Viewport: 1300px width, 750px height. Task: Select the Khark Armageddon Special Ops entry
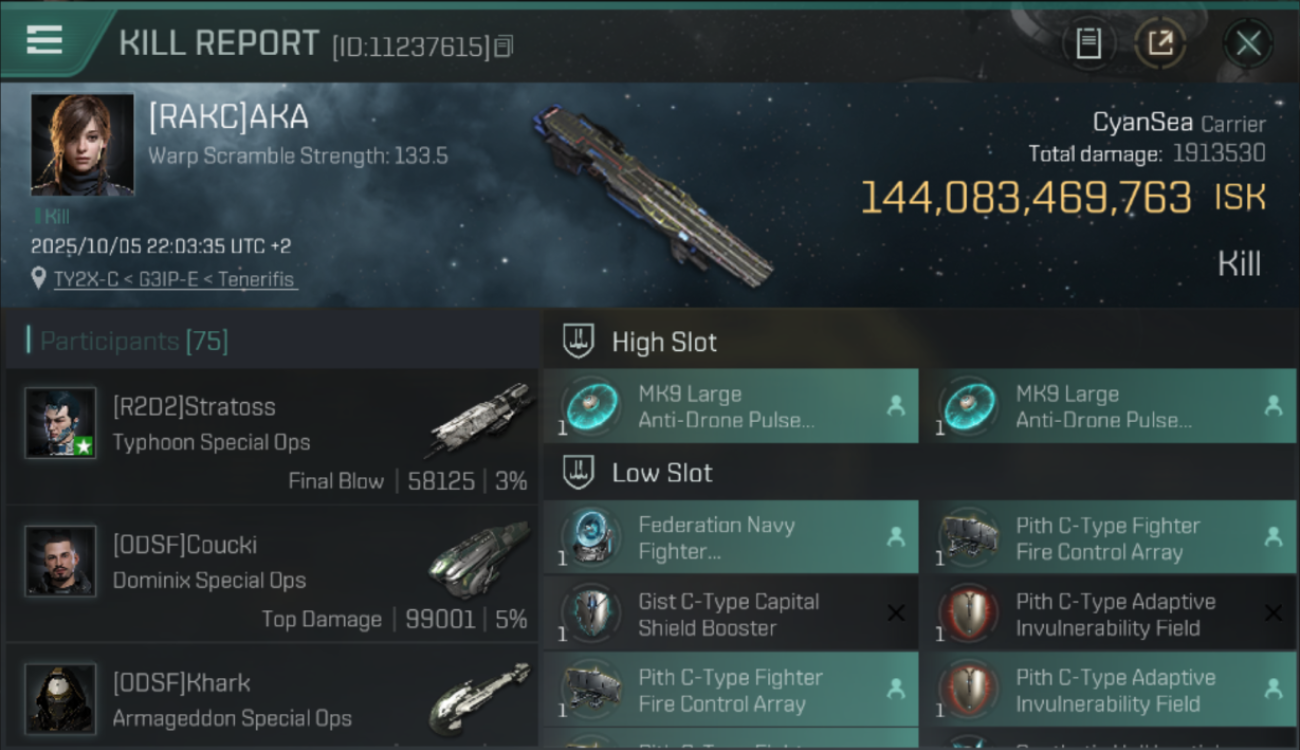pos(272,700)
